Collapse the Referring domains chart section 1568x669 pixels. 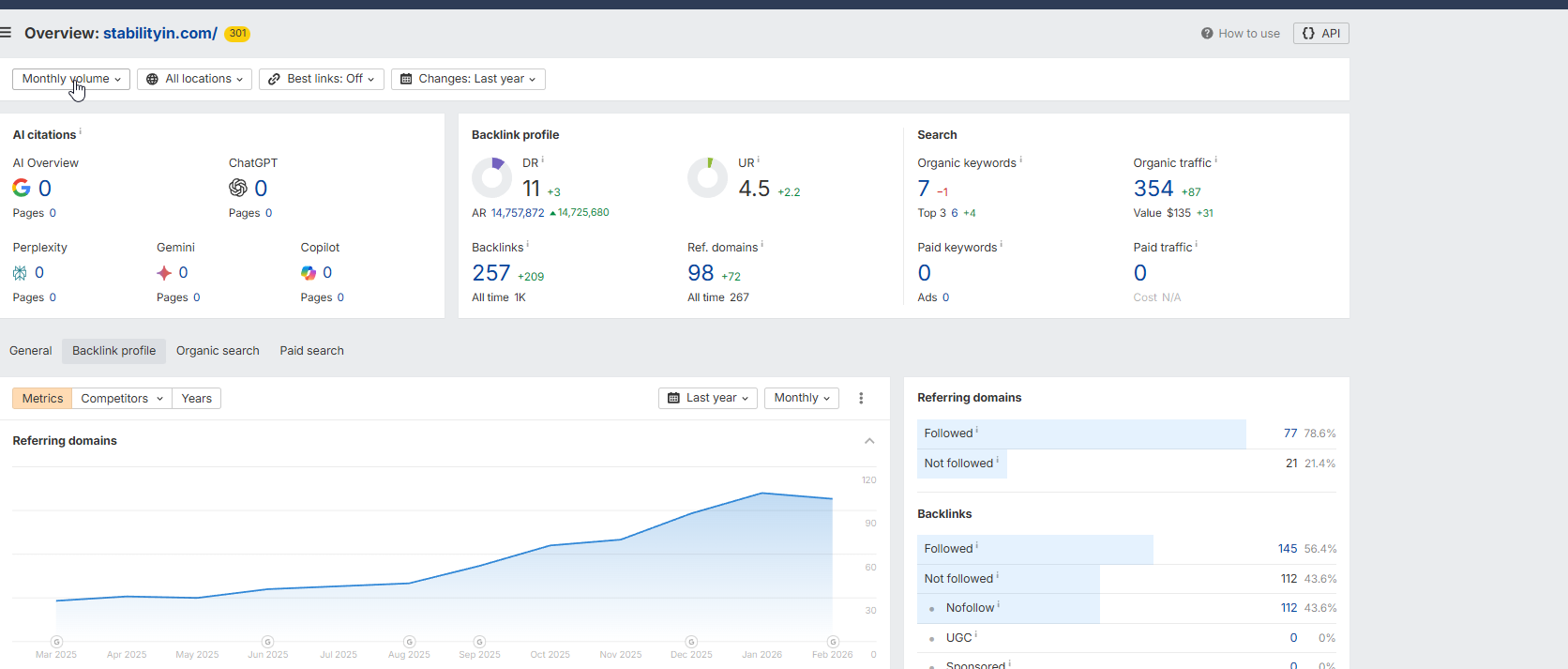pyautogui.click(x=869, y=441)
